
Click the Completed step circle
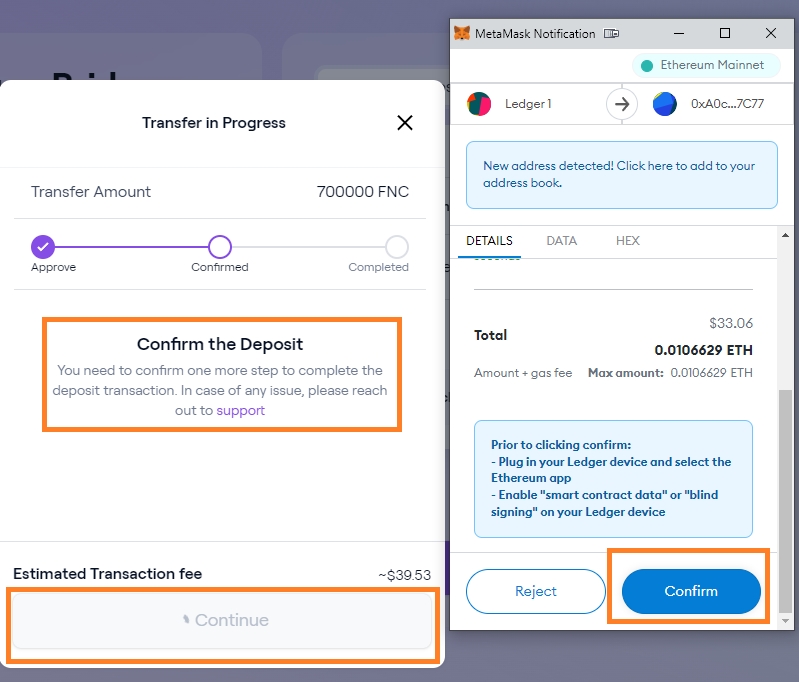(397, 247)
